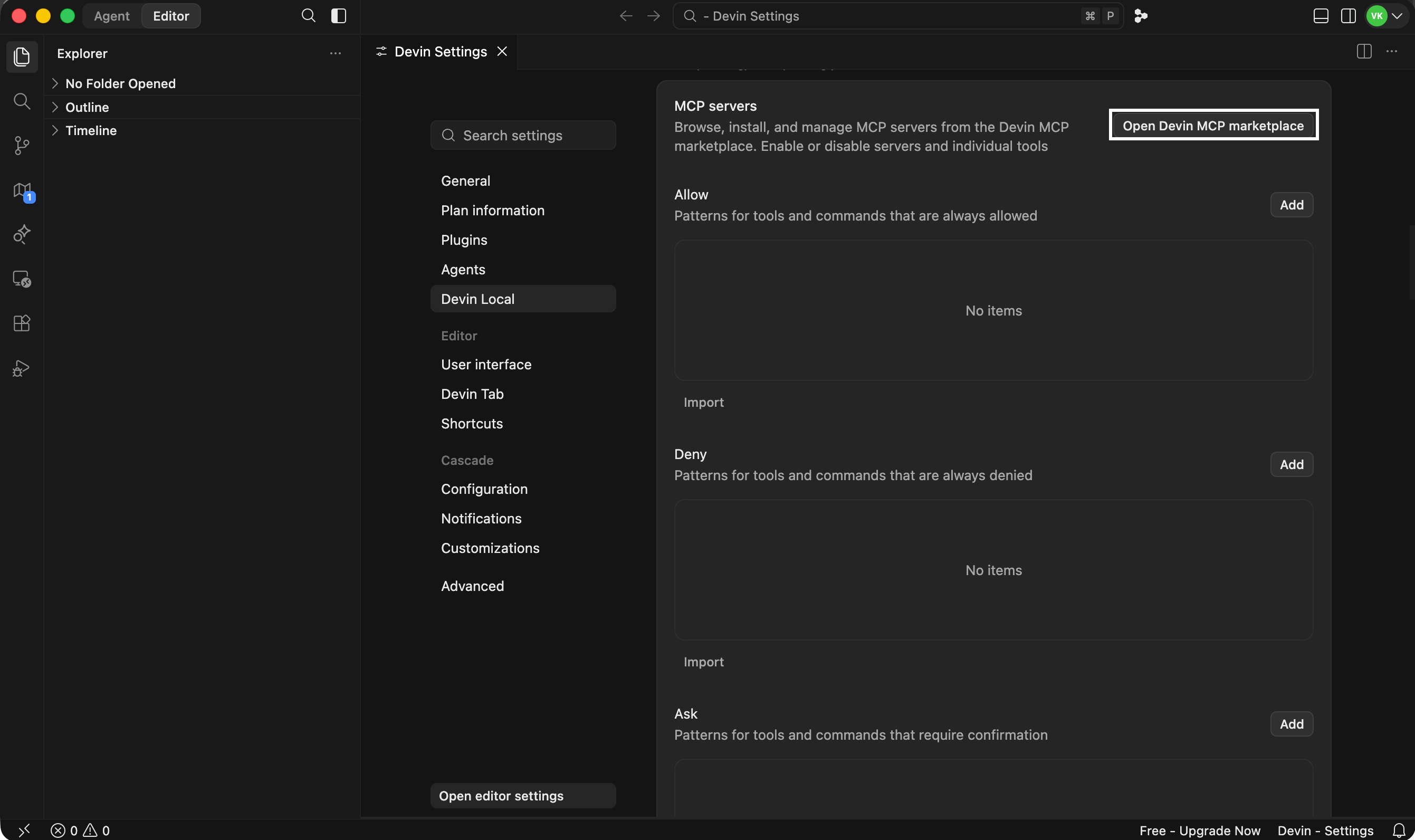Click the magnifier icon in the title bar
Image resolution: width=1415 pixels, height=840 pixels.
point(308,16)
